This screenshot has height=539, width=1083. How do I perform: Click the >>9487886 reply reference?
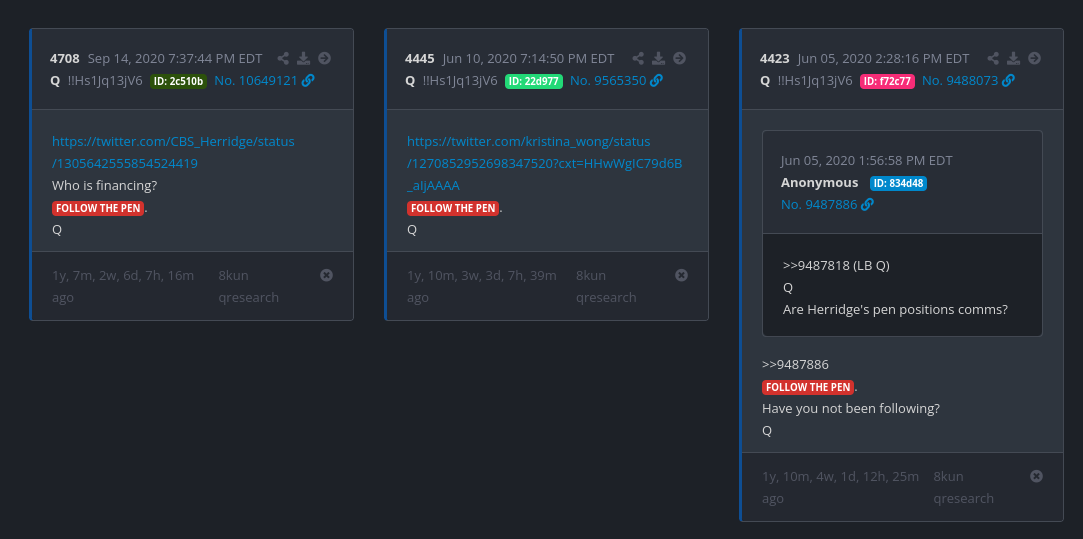click(x=795, y=364)
